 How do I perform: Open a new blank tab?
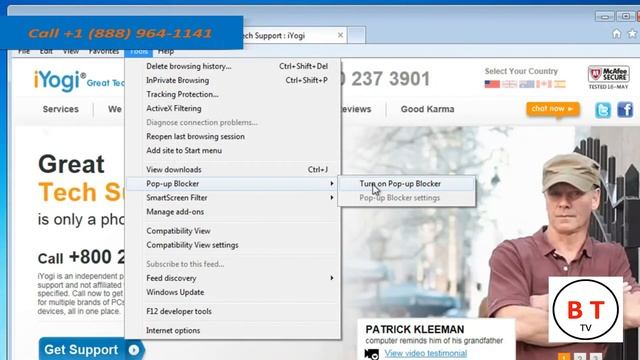pyautogui.click(x=356, y=36)
